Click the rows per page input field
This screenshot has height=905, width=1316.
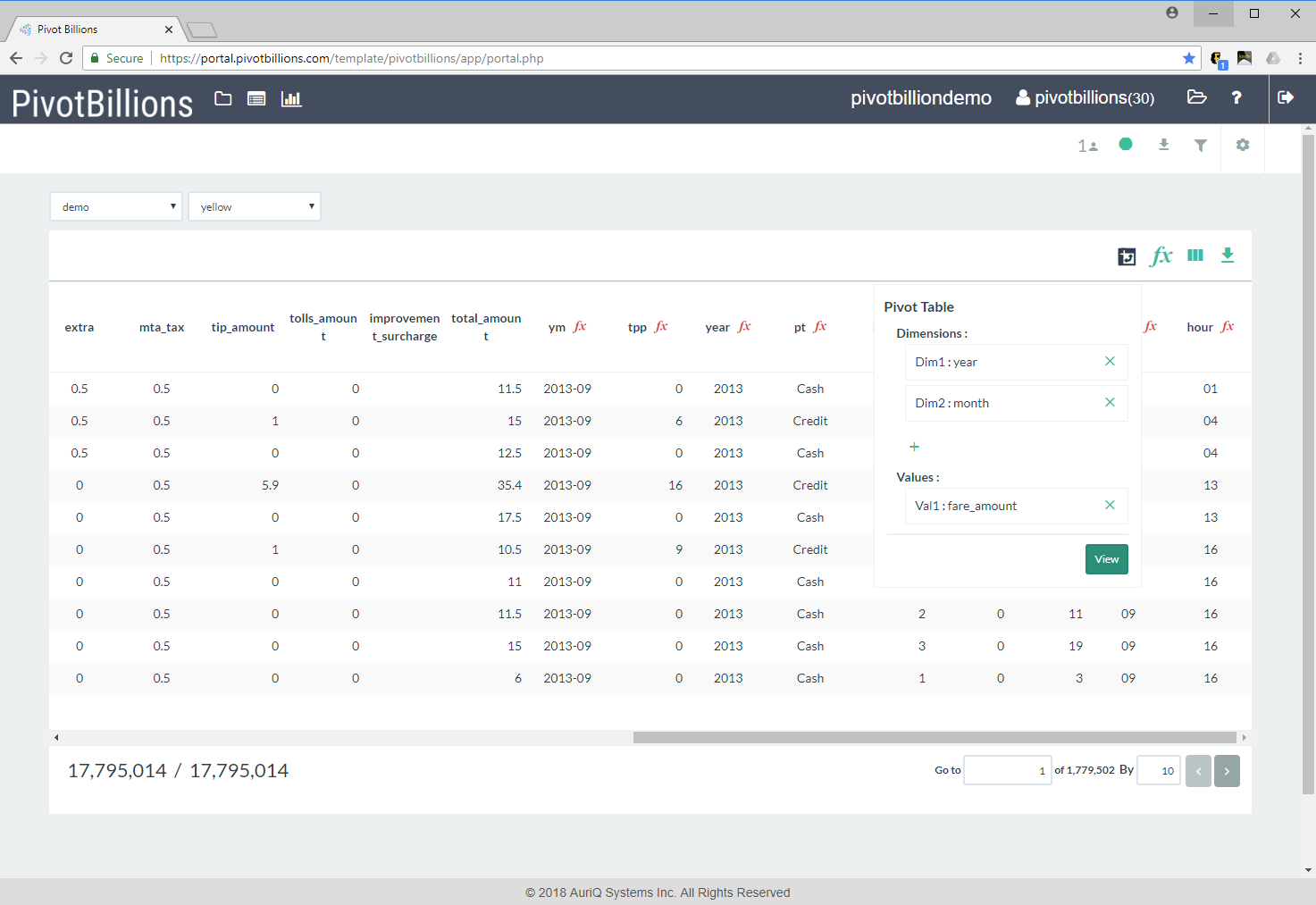[x=1159, y=770]
